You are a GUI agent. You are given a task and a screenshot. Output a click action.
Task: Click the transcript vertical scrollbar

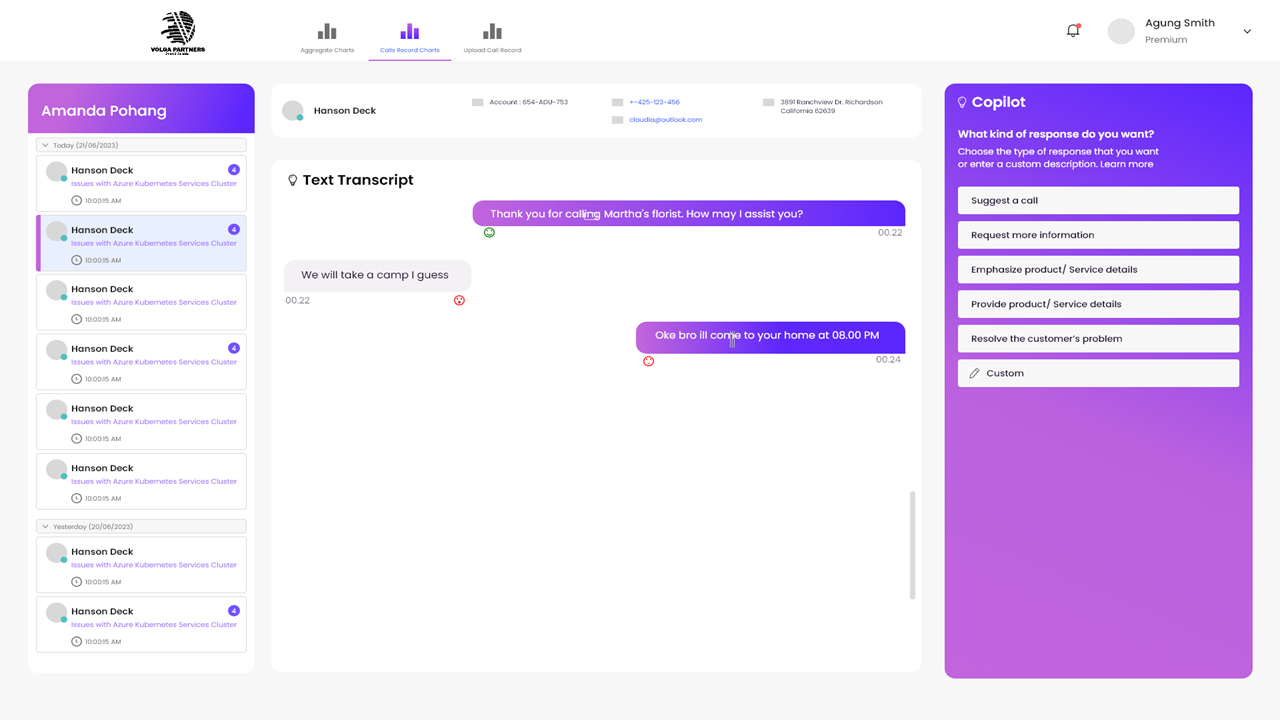(x=912, y=545)
